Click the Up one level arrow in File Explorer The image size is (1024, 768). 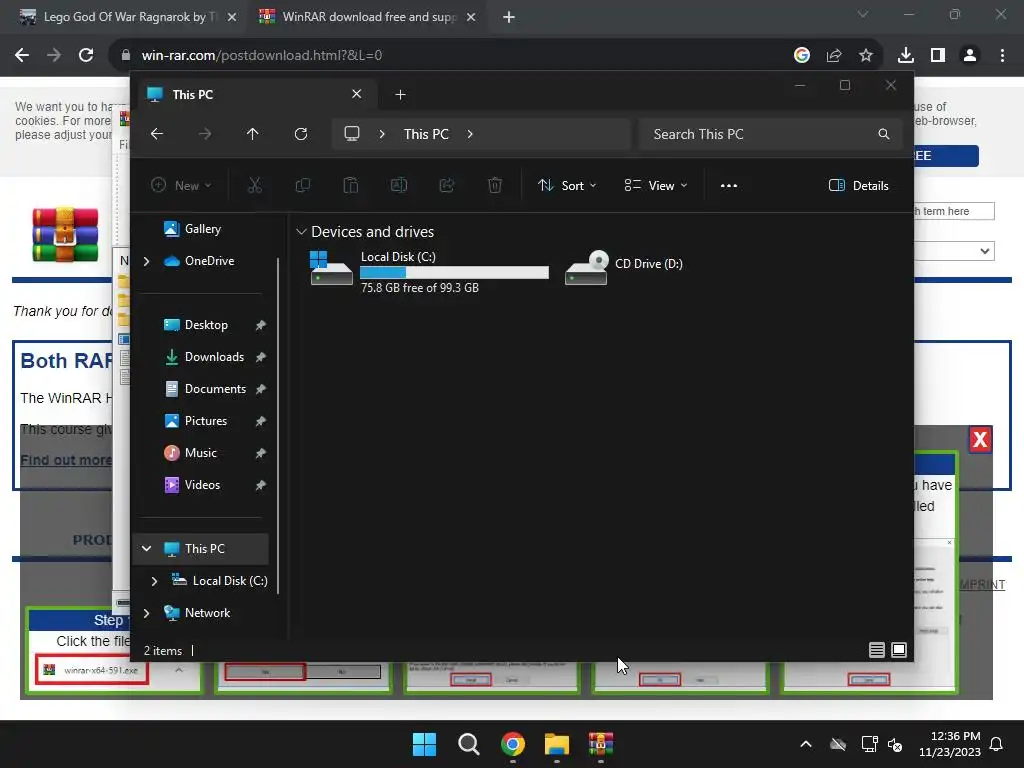(x=253, y=134)
